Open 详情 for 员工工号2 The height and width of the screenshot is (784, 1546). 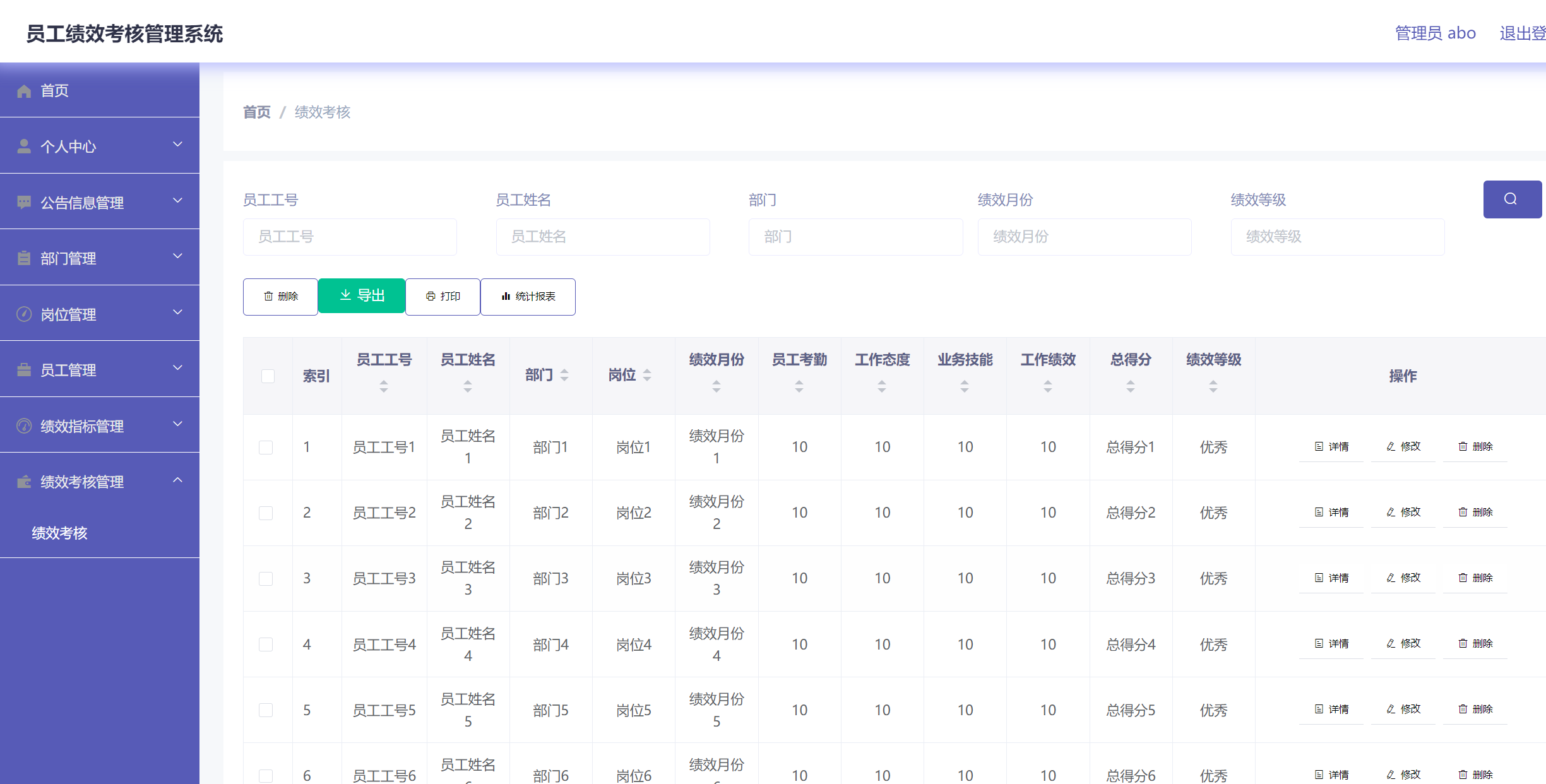coord(1331,512)
